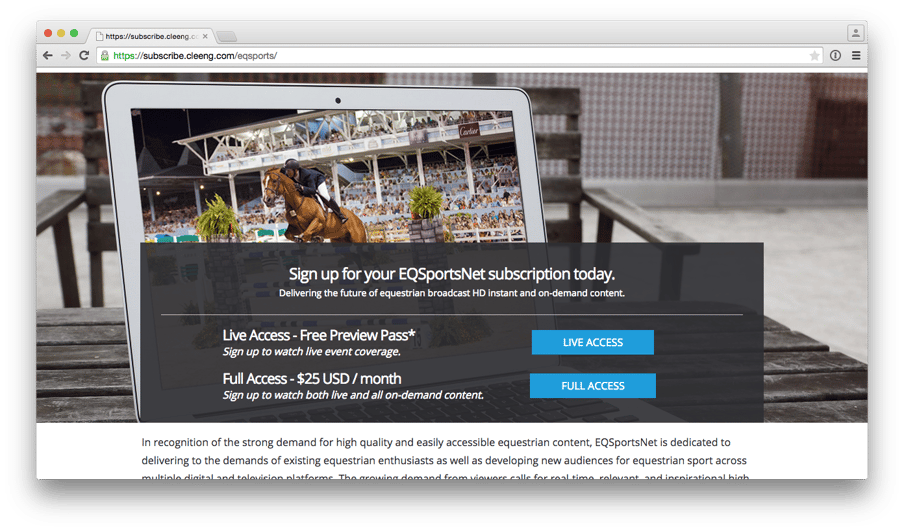
Task: Click the green maximize window button
Action: pyautogui.click(x=74, y=33)
